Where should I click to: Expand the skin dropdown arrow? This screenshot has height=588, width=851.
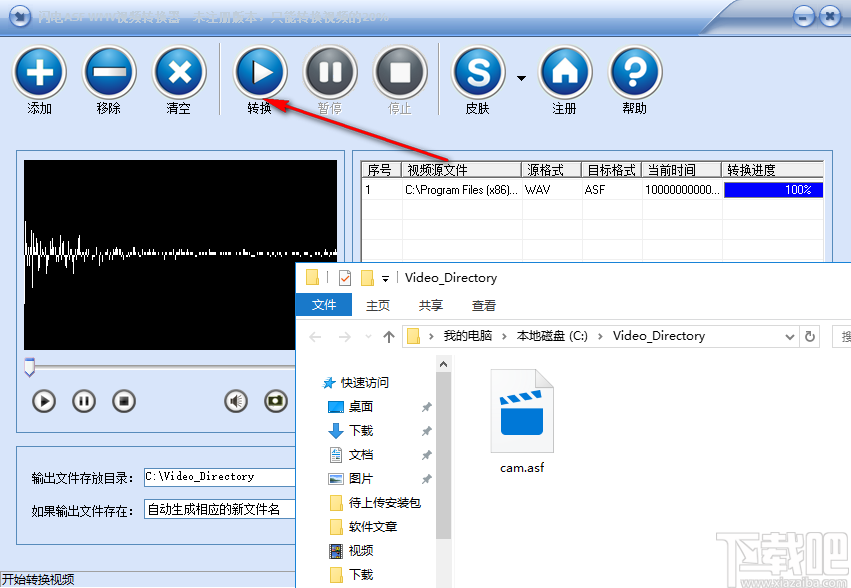tap(521, 78)
